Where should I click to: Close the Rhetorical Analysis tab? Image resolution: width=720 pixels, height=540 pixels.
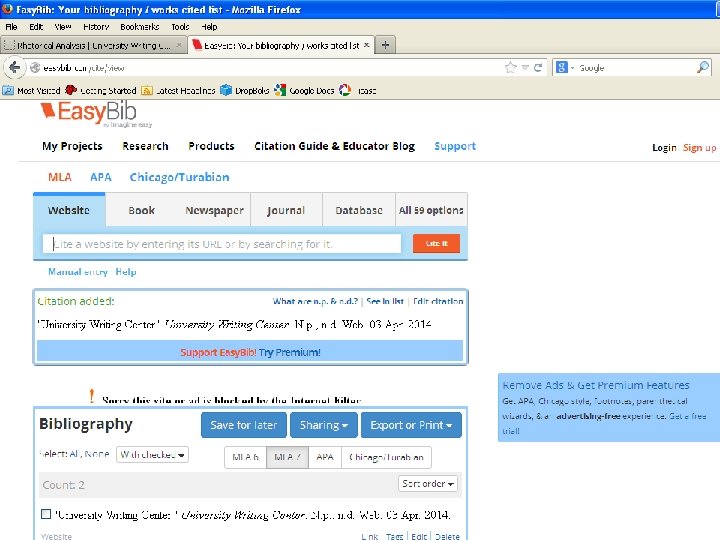pyautogui.click(x=179, y=45)
